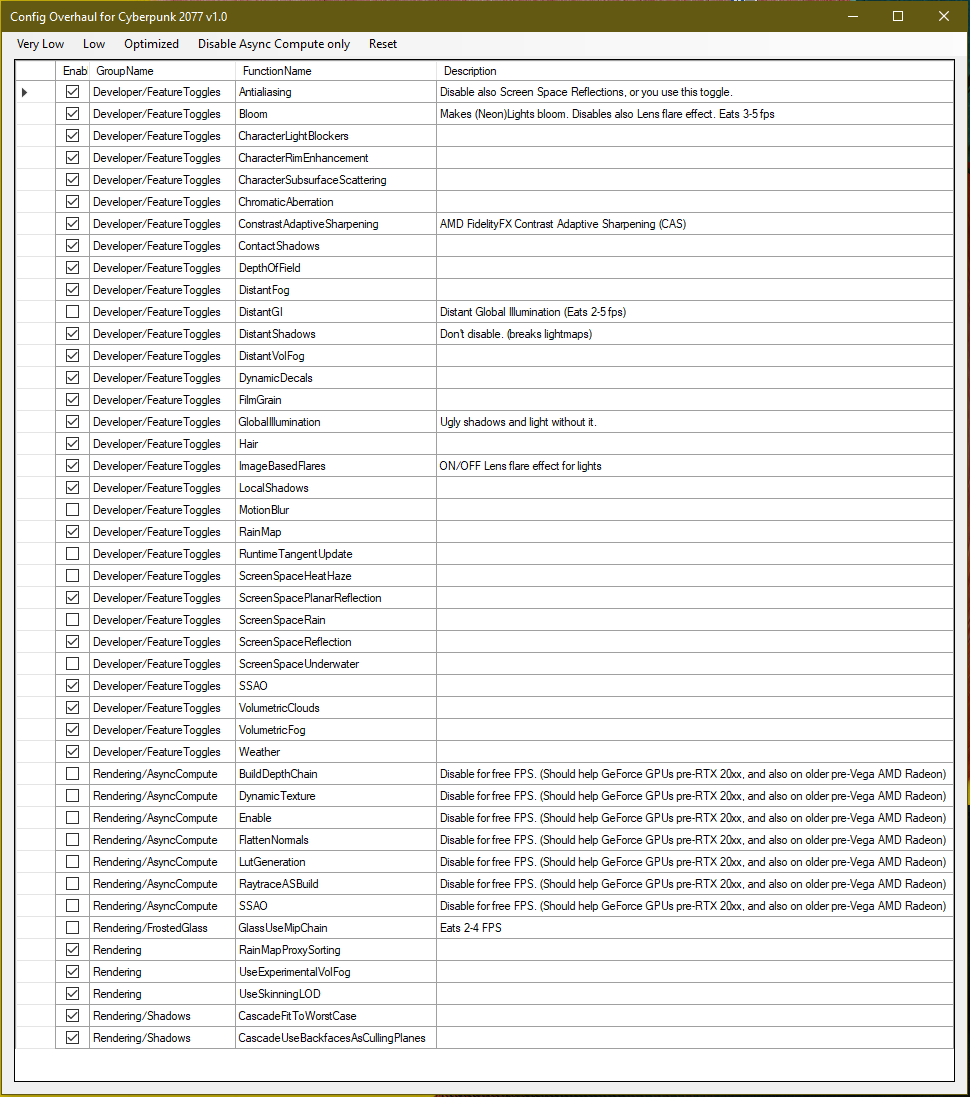This screenshot has width=970, height=1097.
Task: Uncheck the FilmGrain checkbox
Action: (72, 399)
